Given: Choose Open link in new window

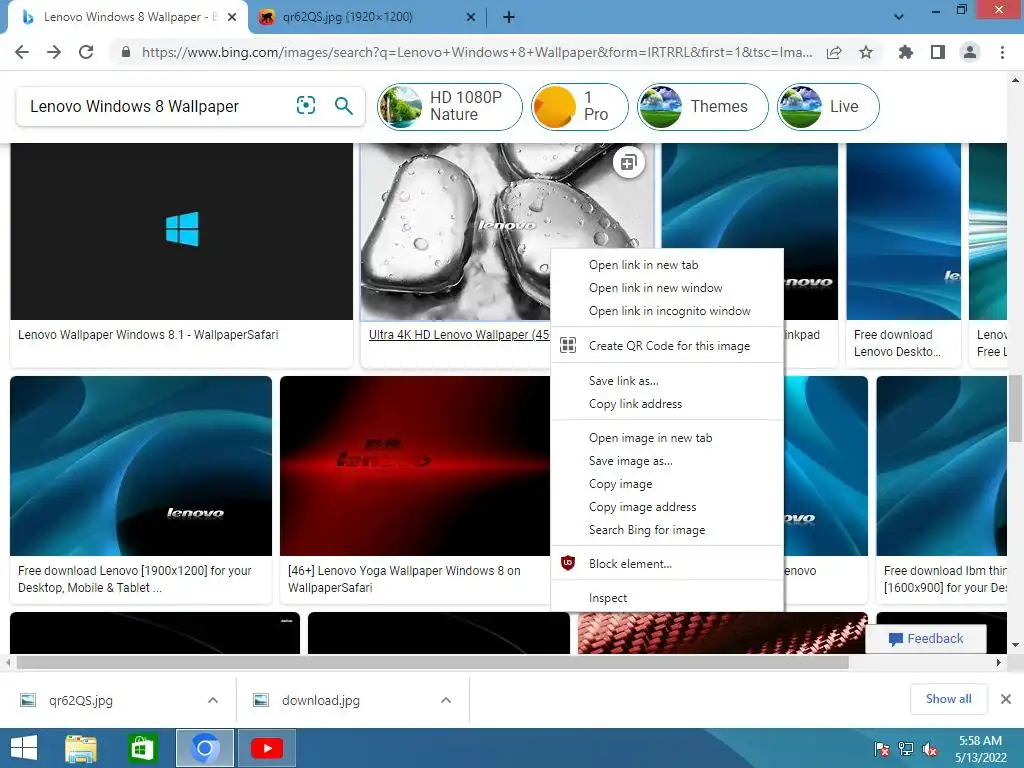Looking at the screenshot, I should pyautogui.click(x=667, y=288).
